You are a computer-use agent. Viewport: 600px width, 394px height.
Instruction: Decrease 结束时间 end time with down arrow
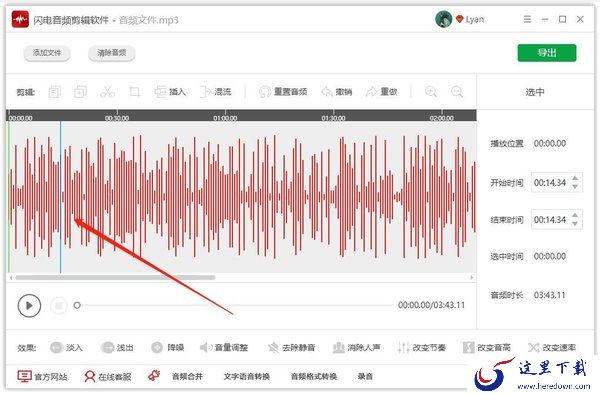tap(575, 223)
